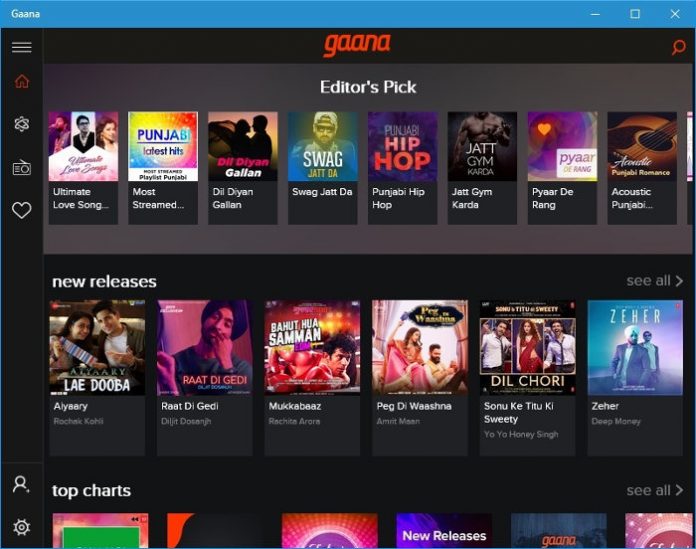Maximize the Gaana window
This screenshot has width=696, height=549.
click(635, 14)
